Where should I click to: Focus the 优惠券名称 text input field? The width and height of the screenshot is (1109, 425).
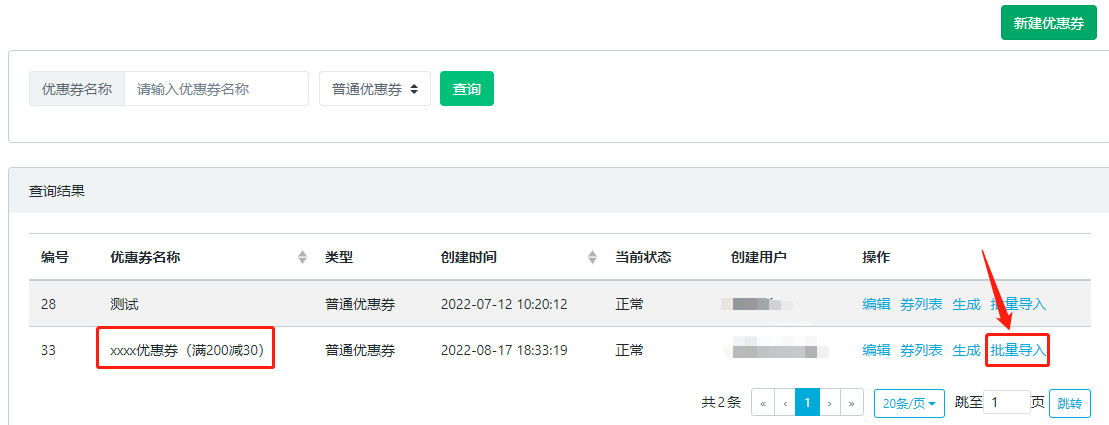[x=216, y=89]
